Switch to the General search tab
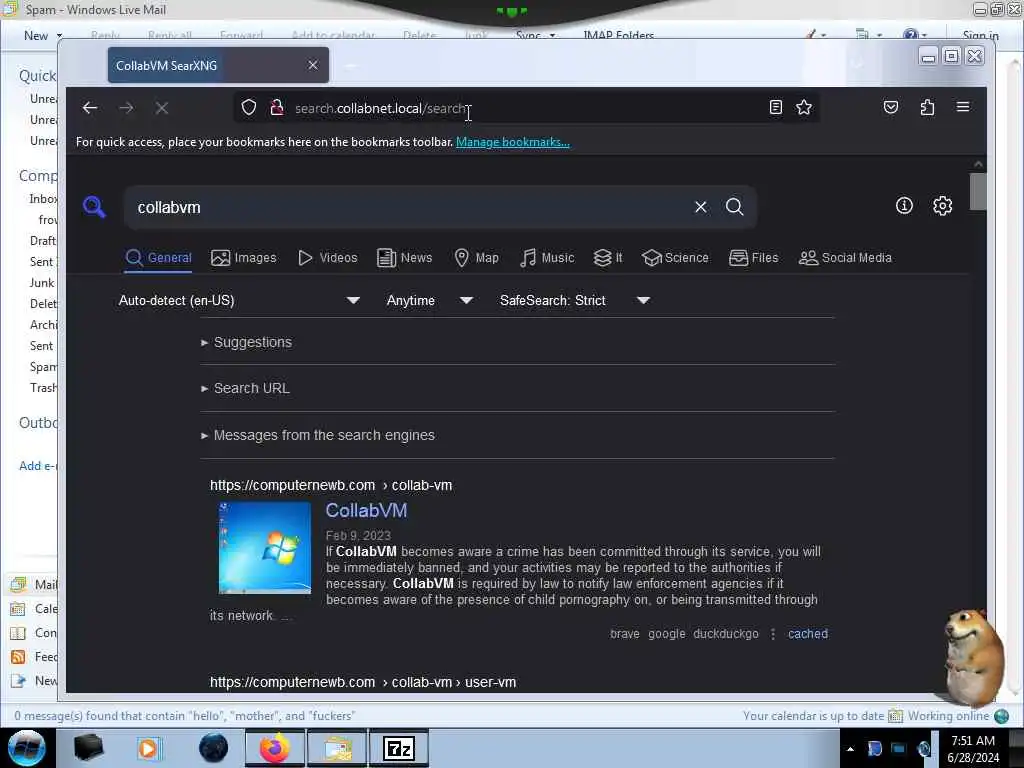This screenshot has height=768, width=1024. [x=159, y=258]
